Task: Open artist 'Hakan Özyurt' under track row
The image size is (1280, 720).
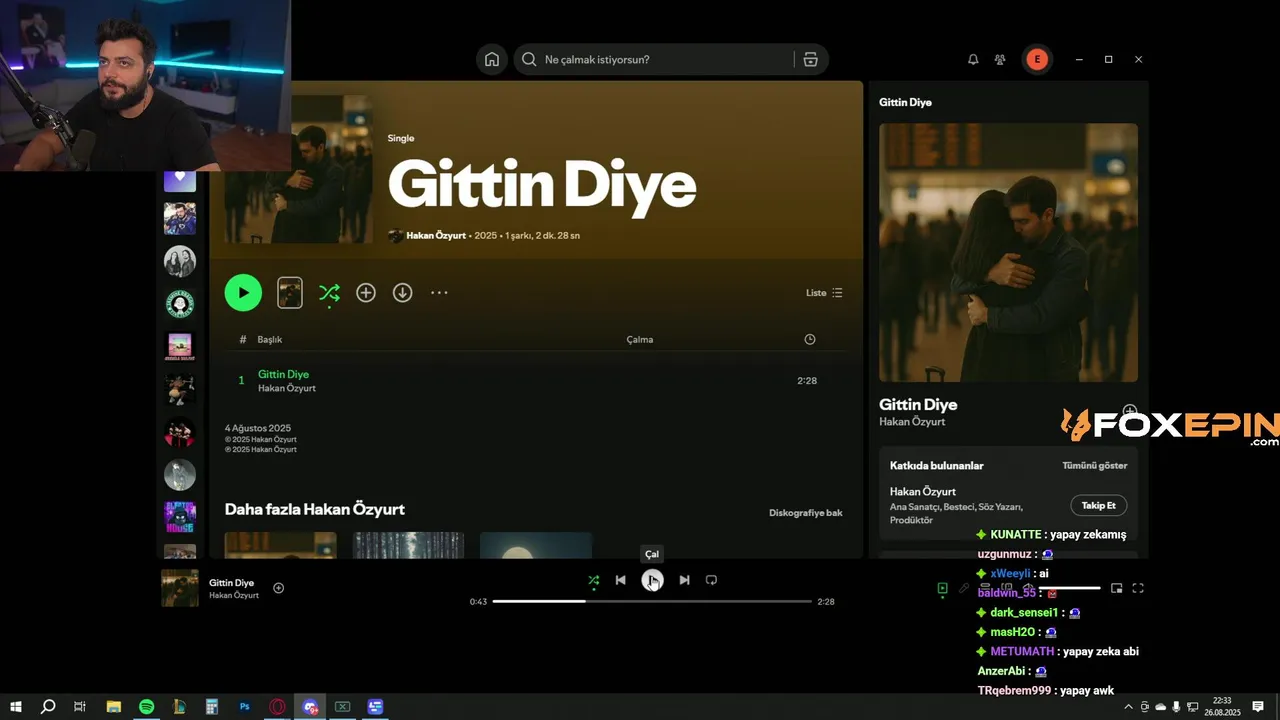Action: coord(287,388)
